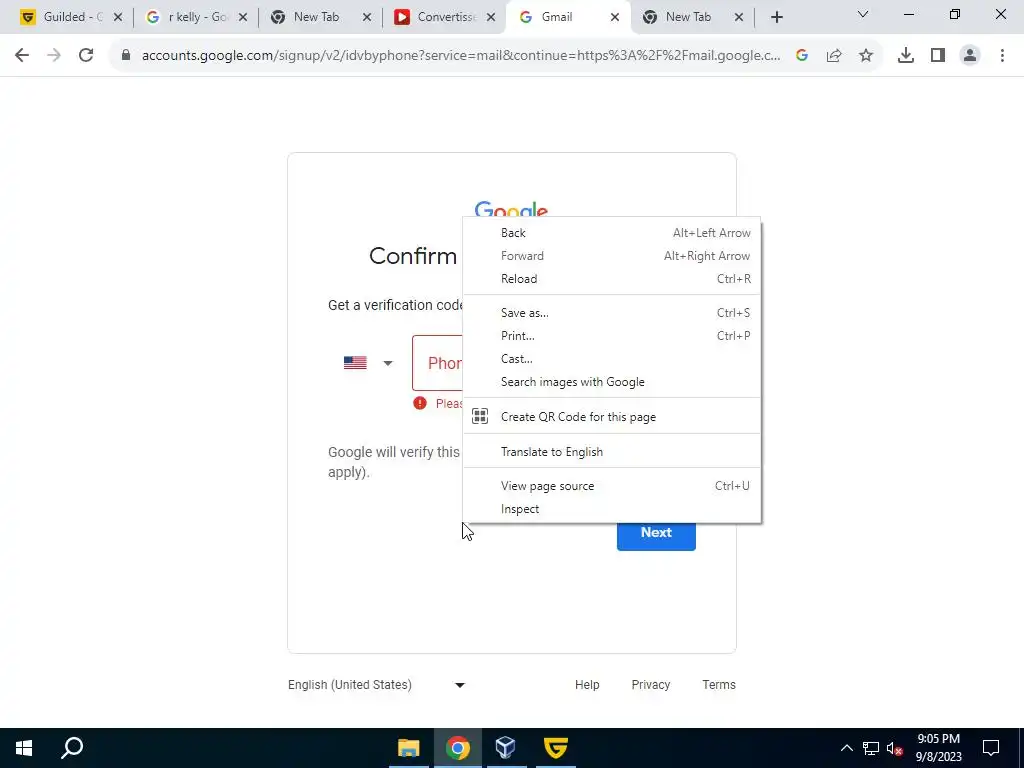Open the Chrome profile avatar icon
This screenshot has height=768, width=1024.
tap(970, 56)
